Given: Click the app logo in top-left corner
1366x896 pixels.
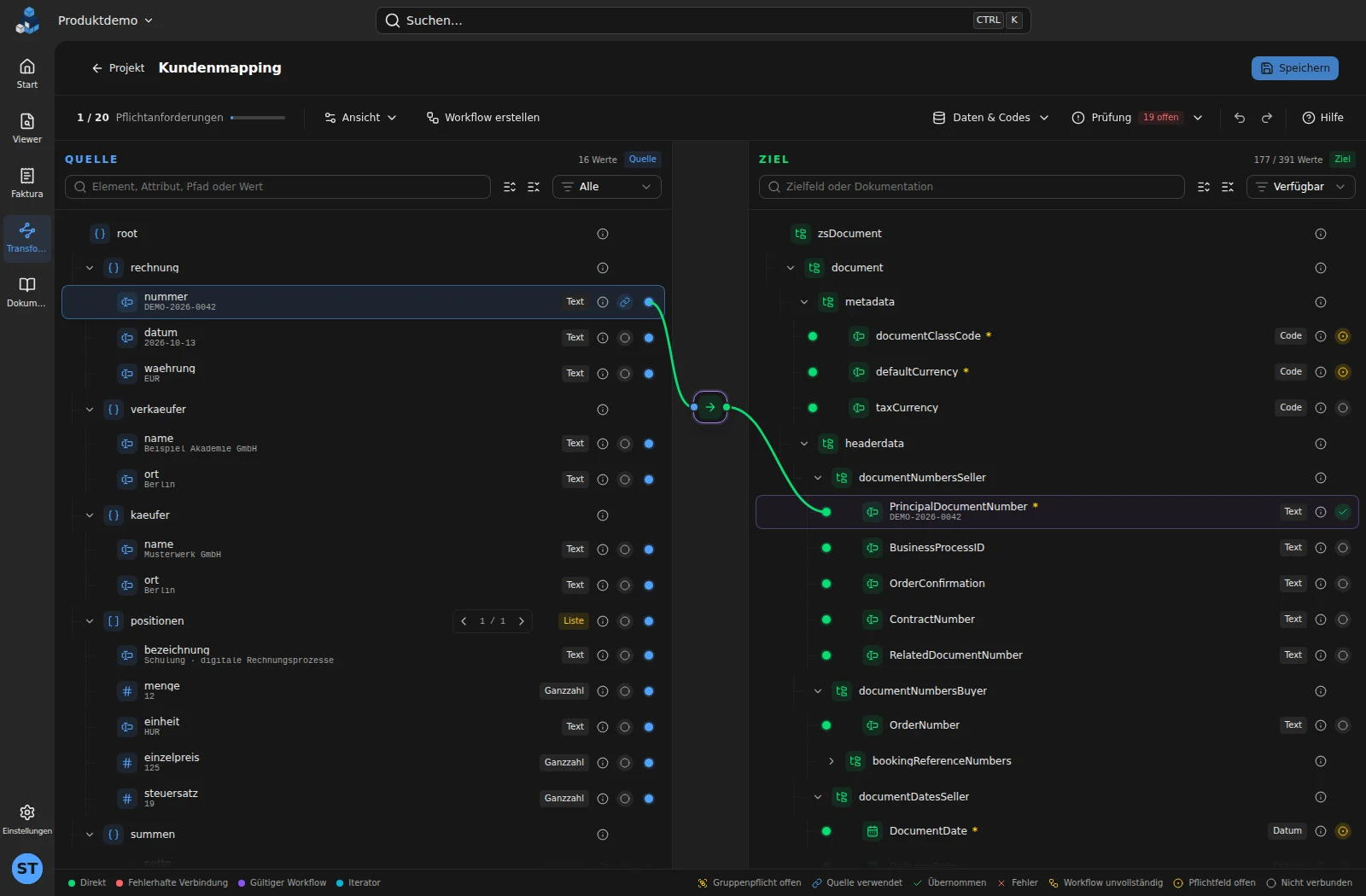Looking at the screenshot, I should click(x=27, y=20).
